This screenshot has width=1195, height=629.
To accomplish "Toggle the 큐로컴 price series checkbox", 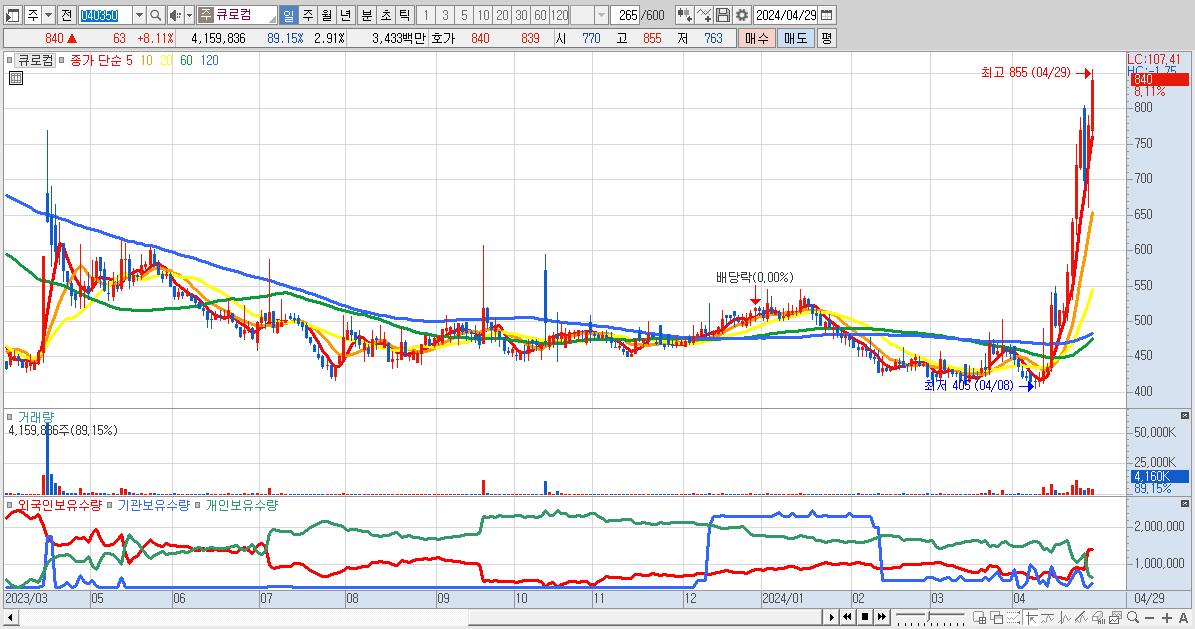I will (x=9, y=60).
